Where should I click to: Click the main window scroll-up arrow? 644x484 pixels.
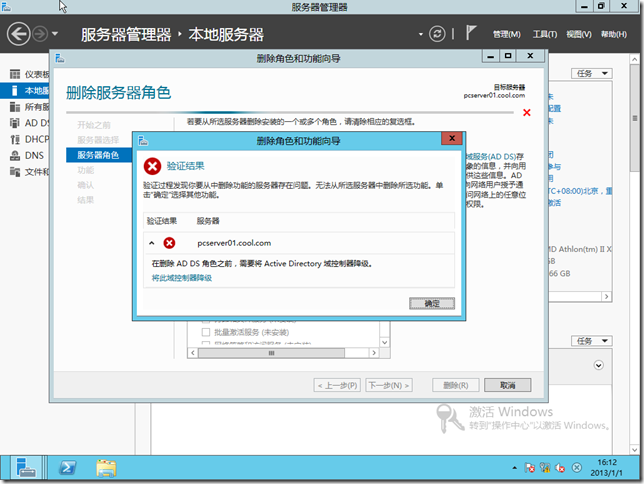[x=635, y=59]
